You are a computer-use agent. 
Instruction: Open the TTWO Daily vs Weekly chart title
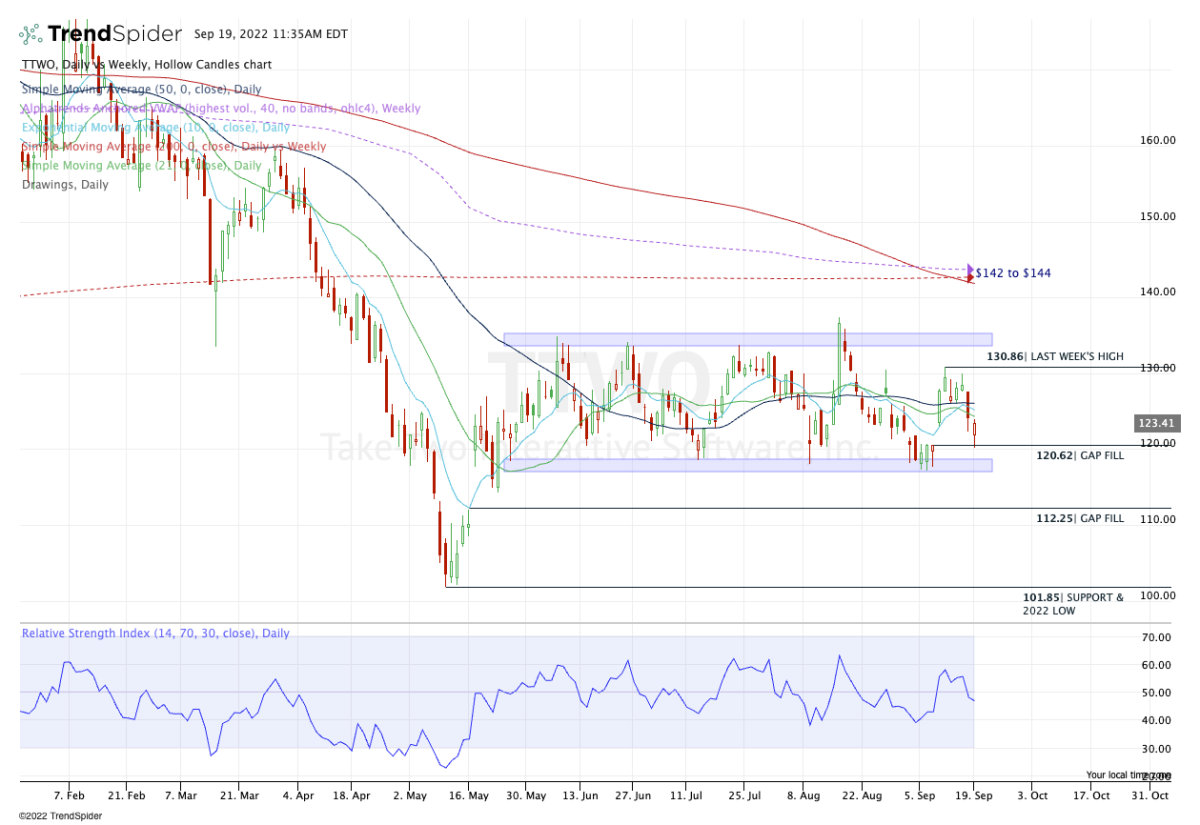[145, 65]
